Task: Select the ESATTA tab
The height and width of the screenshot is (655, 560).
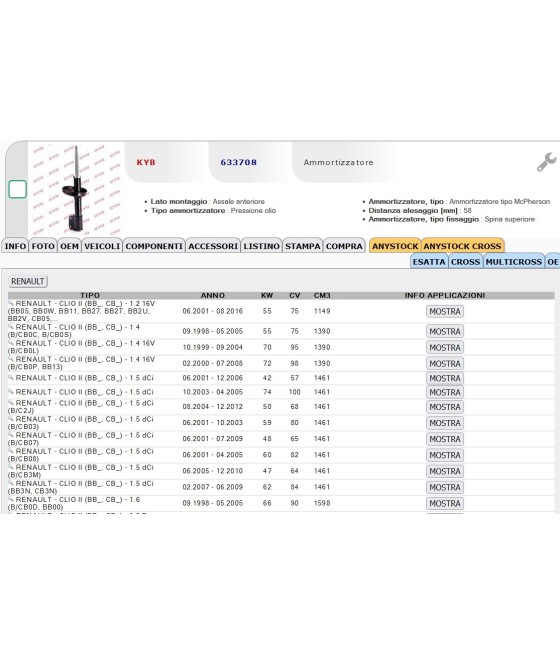Action: click(x=429, y=262)
